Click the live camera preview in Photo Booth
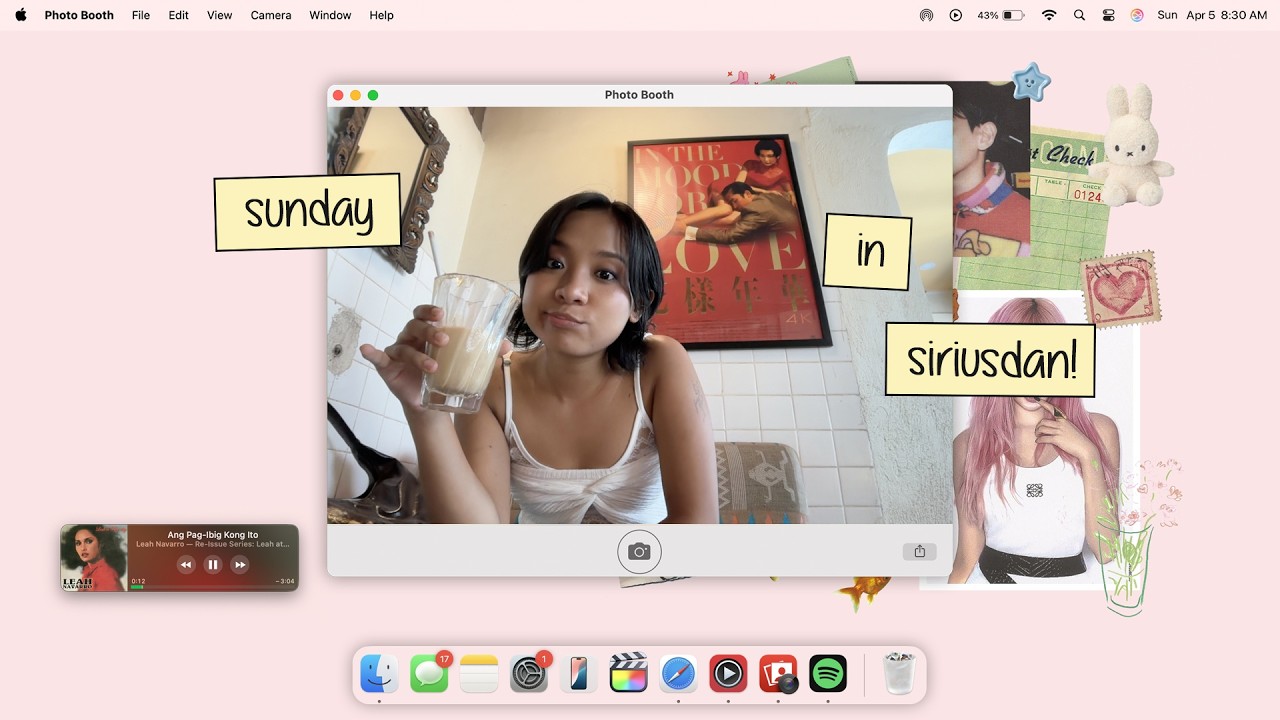 [640, 315]
